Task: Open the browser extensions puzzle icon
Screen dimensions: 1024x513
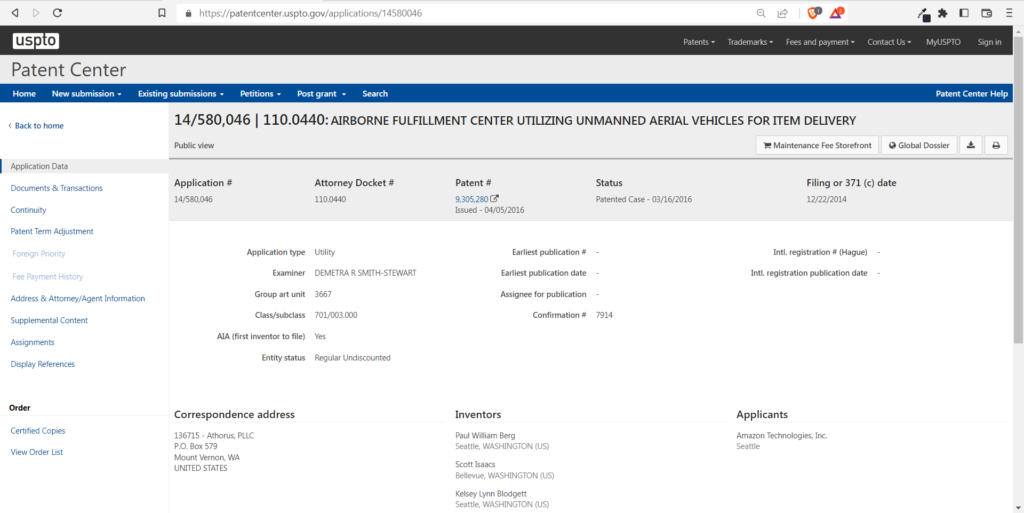Action: coord(941,13)
